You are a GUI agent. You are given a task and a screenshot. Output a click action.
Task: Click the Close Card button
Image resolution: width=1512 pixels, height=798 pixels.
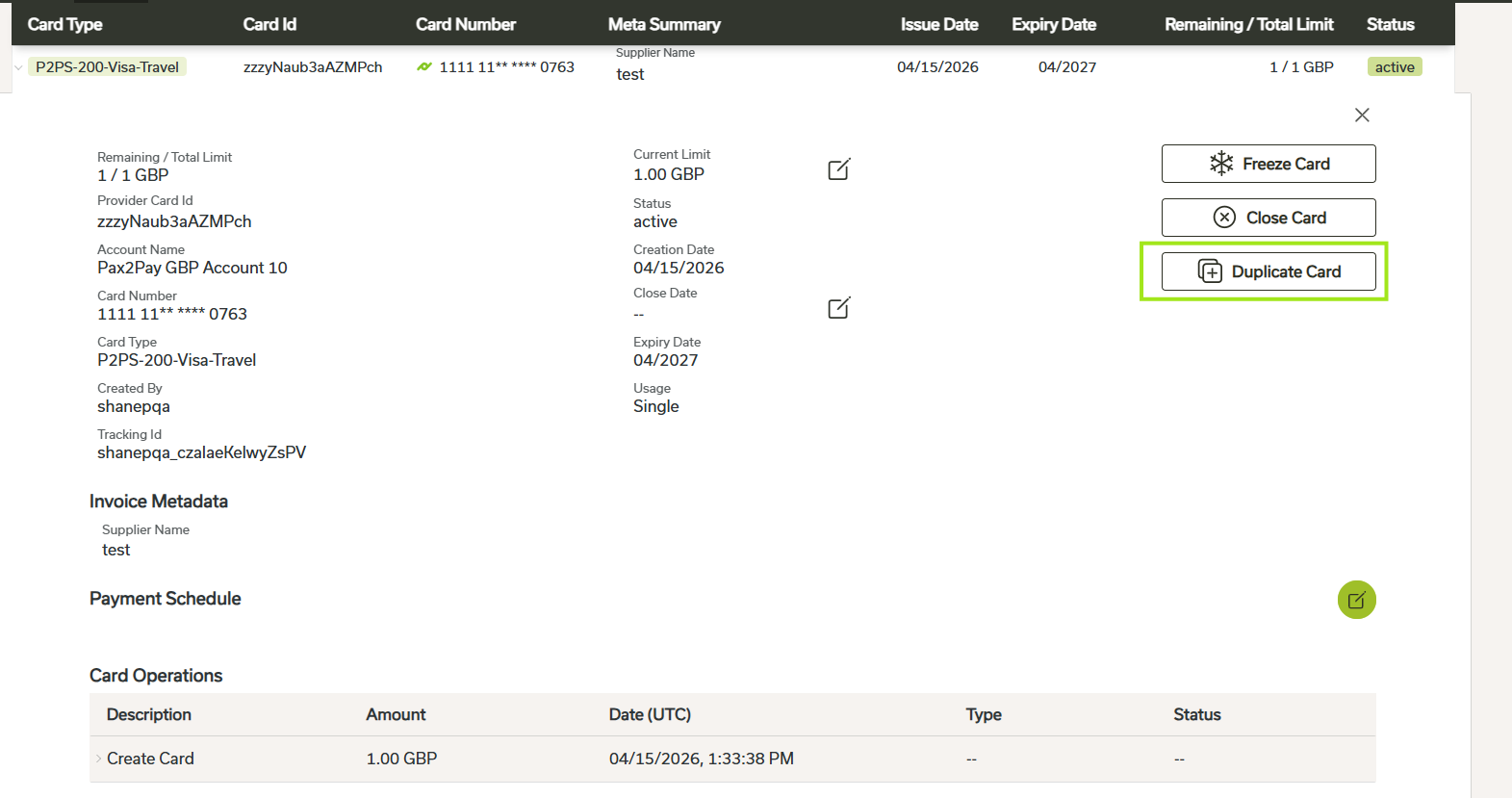(x=1268, y=218)
